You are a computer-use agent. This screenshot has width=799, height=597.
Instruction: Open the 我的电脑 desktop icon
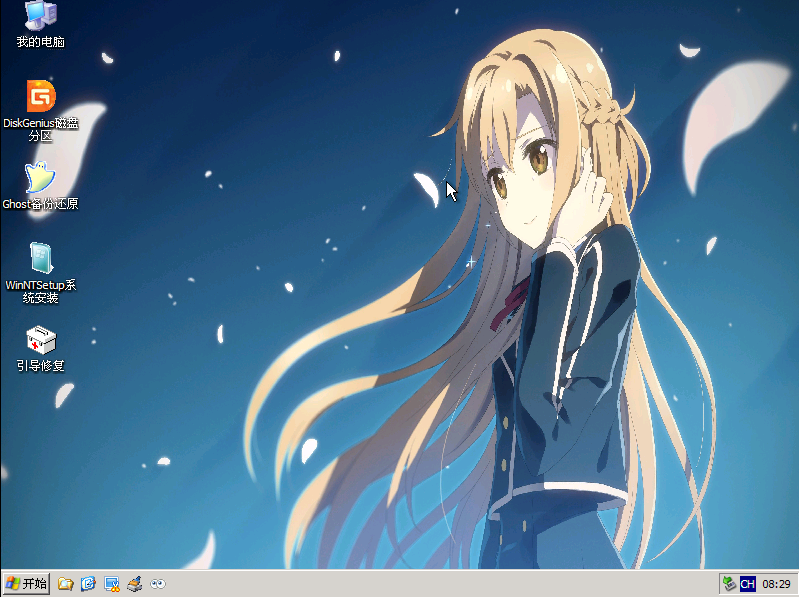pos(40,14)
